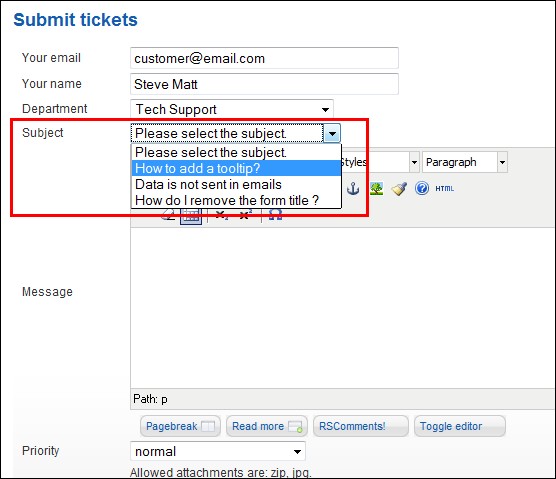Click the anchor insert icon

tap(353, 188)
